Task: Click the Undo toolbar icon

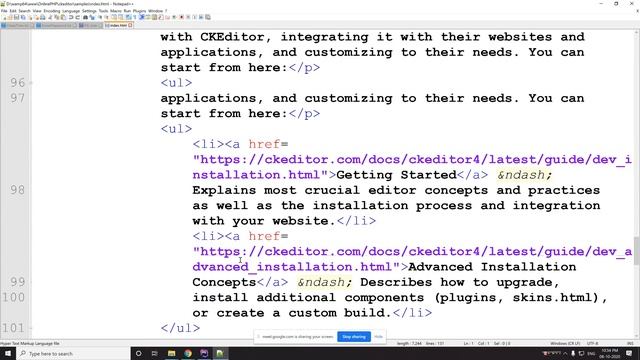Action: pyautogui.click(x=71, y=17)
